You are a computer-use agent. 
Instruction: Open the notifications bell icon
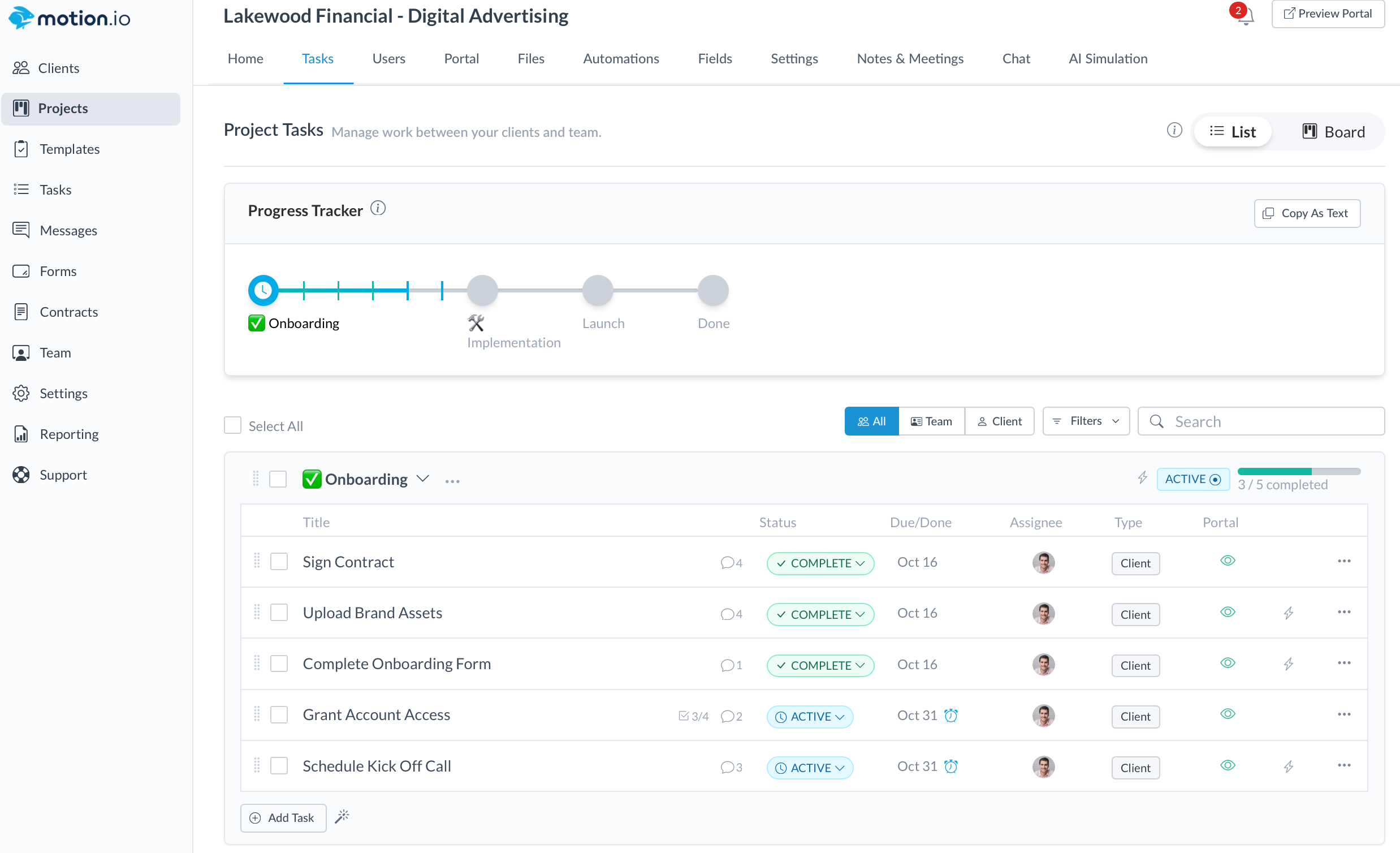tap(1245, 17)
